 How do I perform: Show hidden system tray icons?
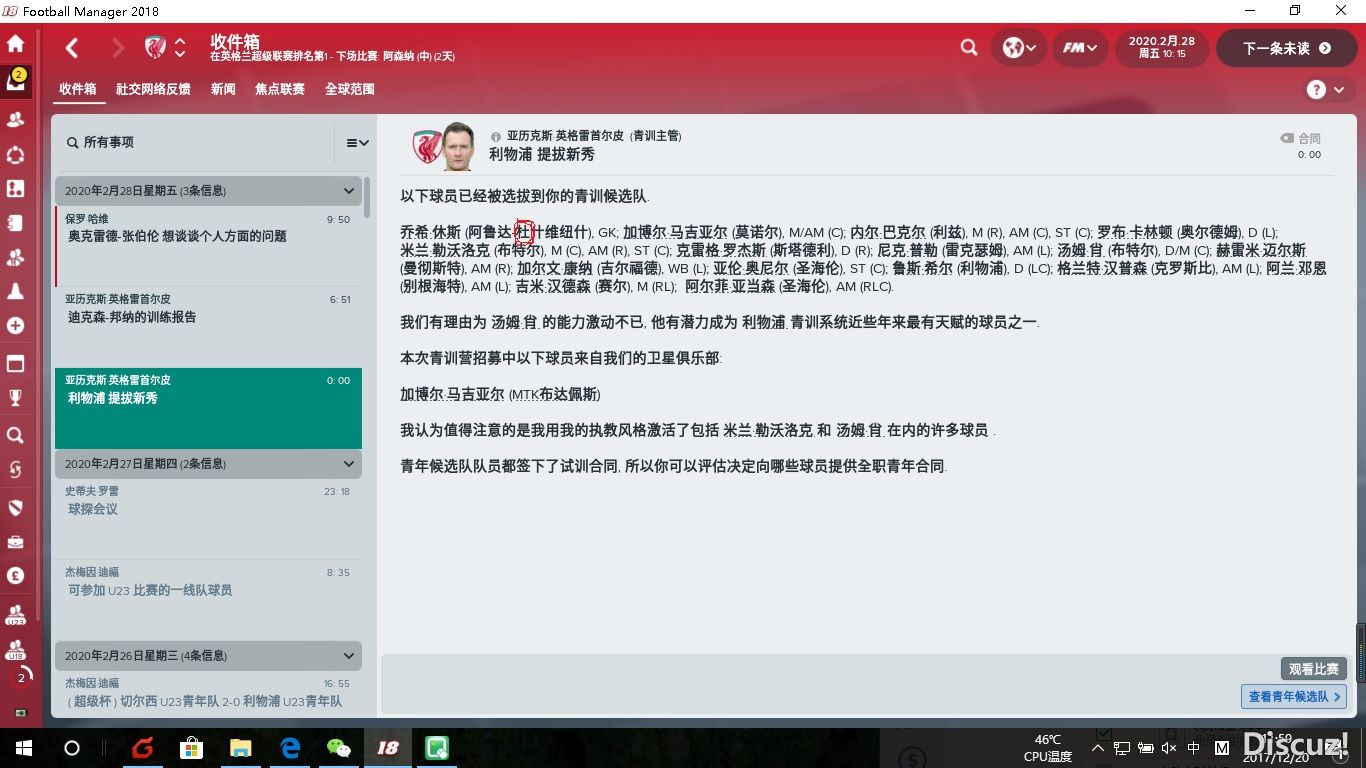1098,748
